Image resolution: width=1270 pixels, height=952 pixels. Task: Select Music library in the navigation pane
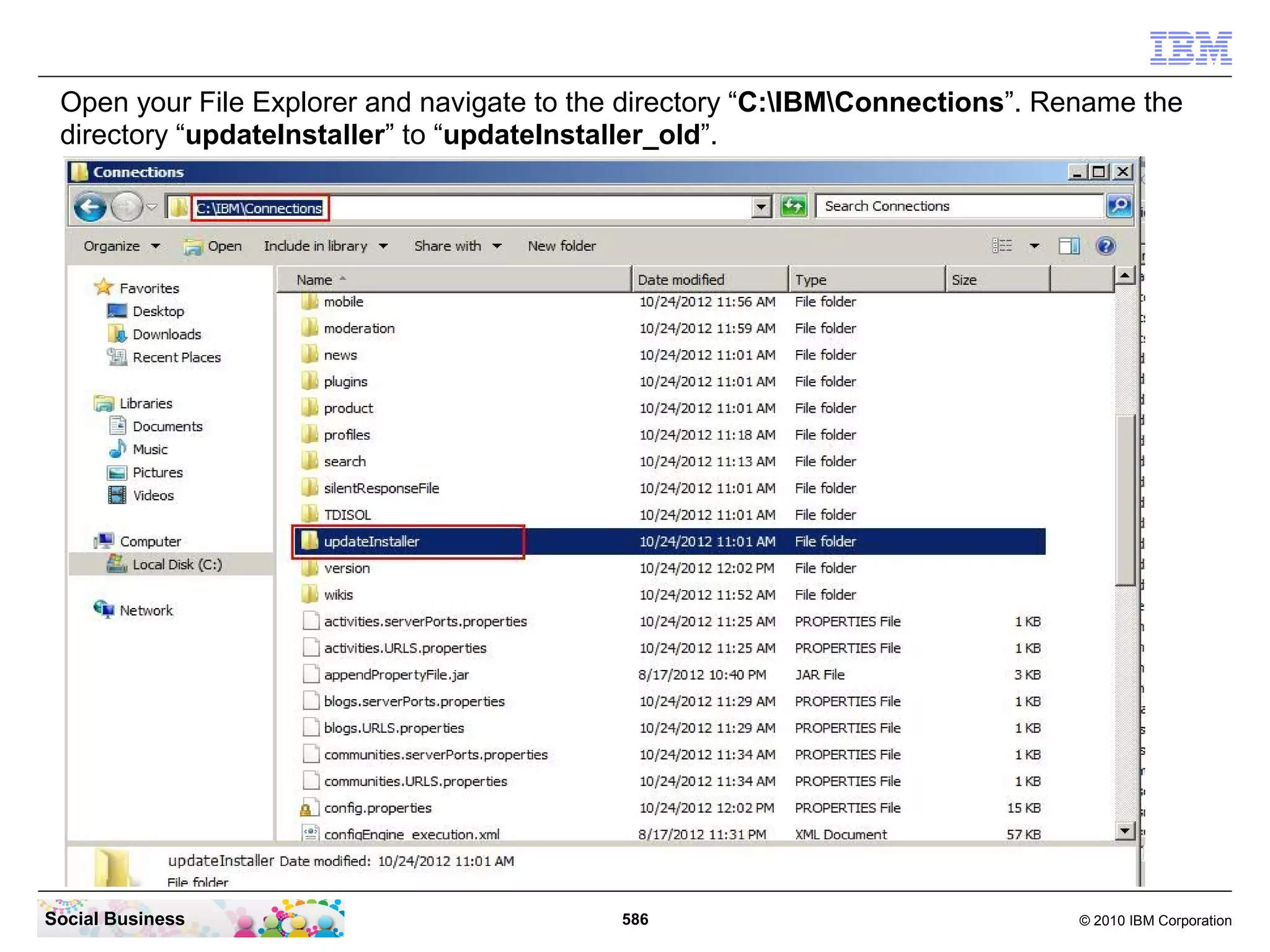tap(138, 449)
